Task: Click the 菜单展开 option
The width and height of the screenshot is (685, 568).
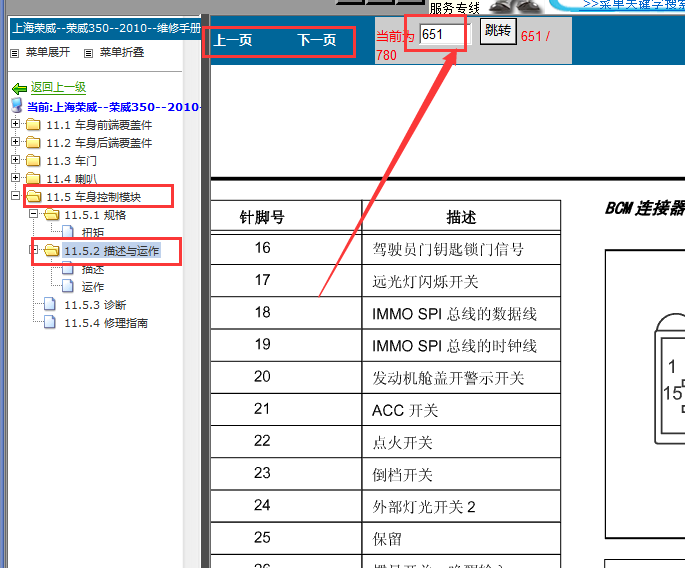Action: [48, 52]
